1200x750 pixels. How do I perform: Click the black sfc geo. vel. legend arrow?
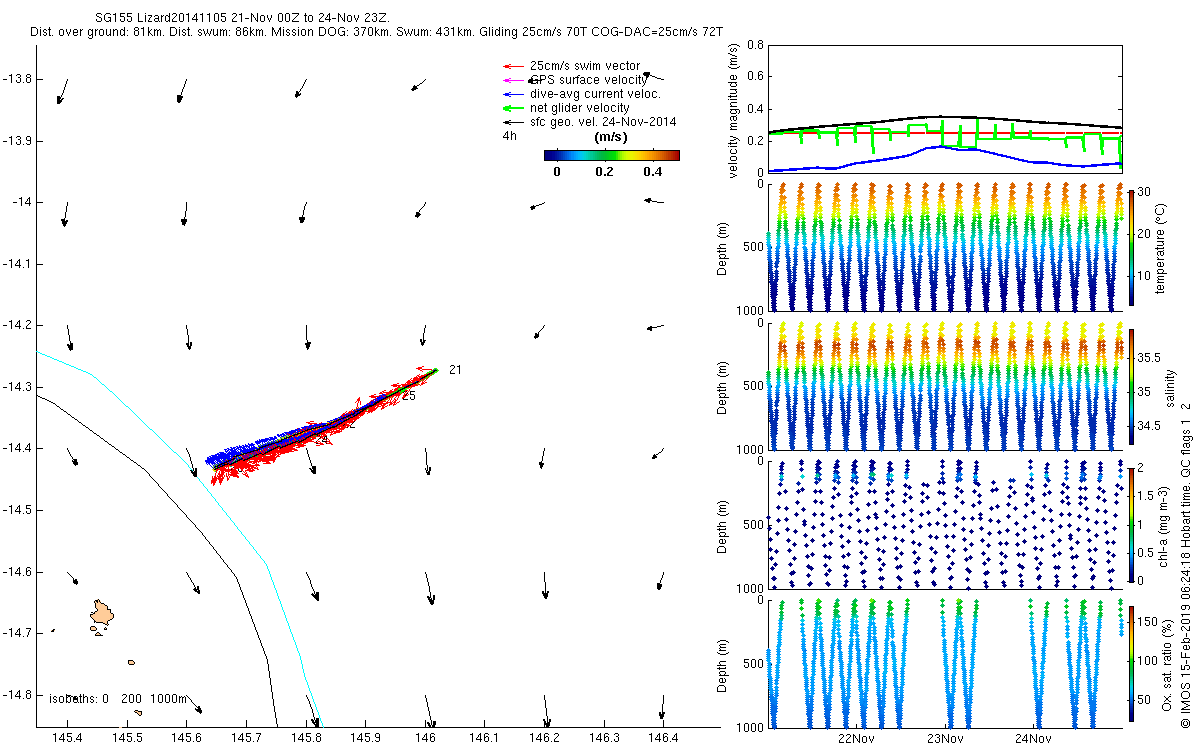513,122
